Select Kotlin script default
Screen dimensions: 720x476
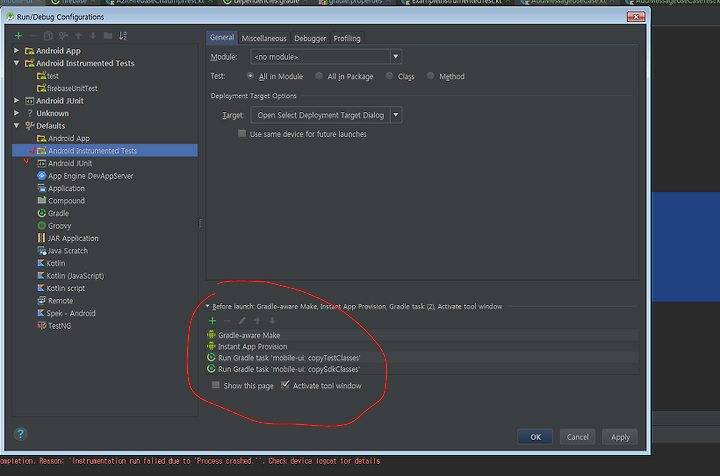coord(61,288)
